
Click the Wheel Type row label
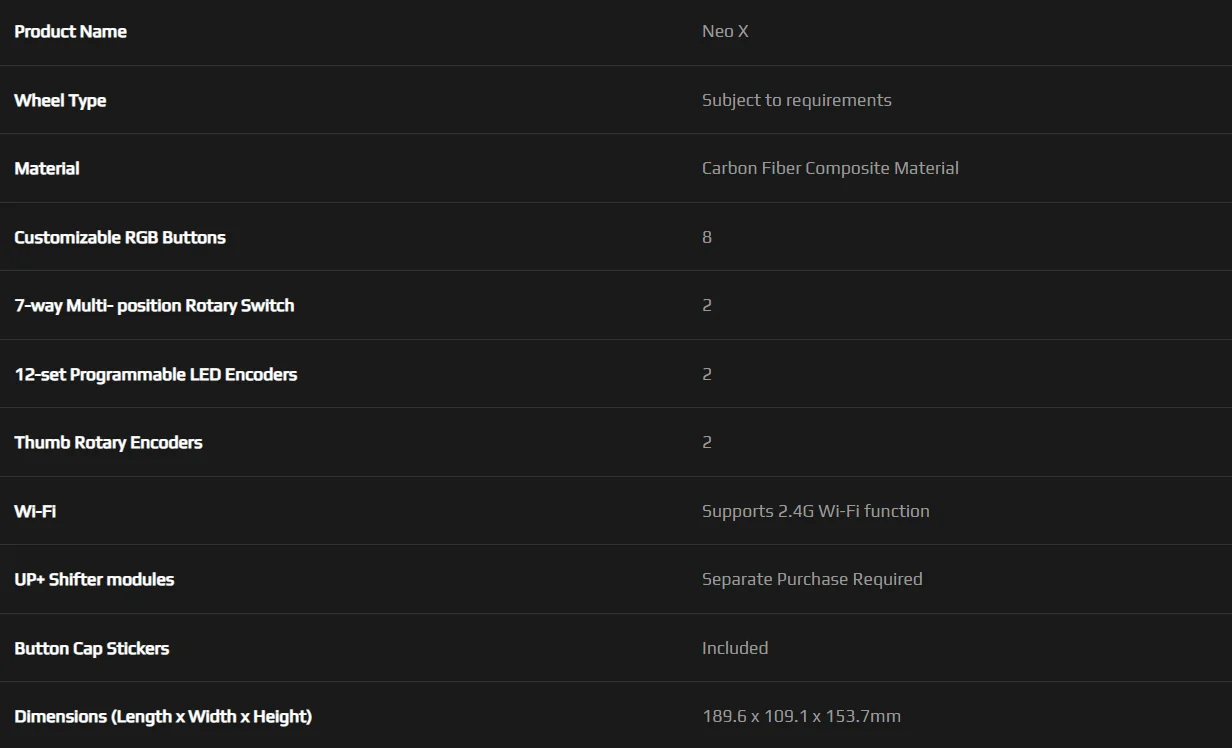[x=60, y=100]
